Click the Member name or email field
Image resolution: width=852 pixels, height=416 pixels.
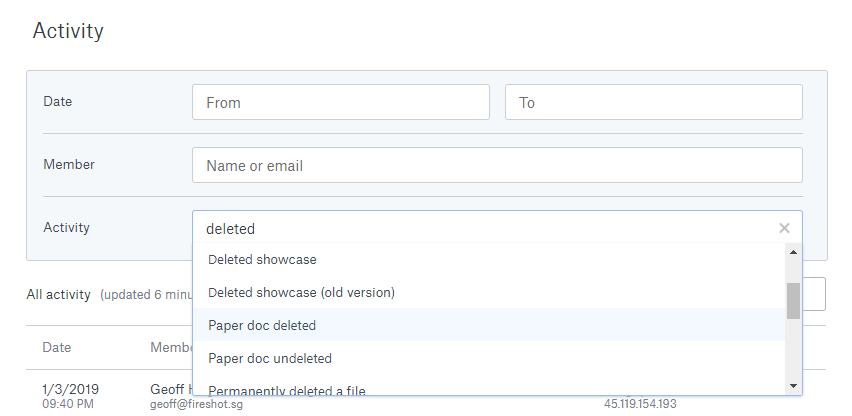click(x=496, y=165)
